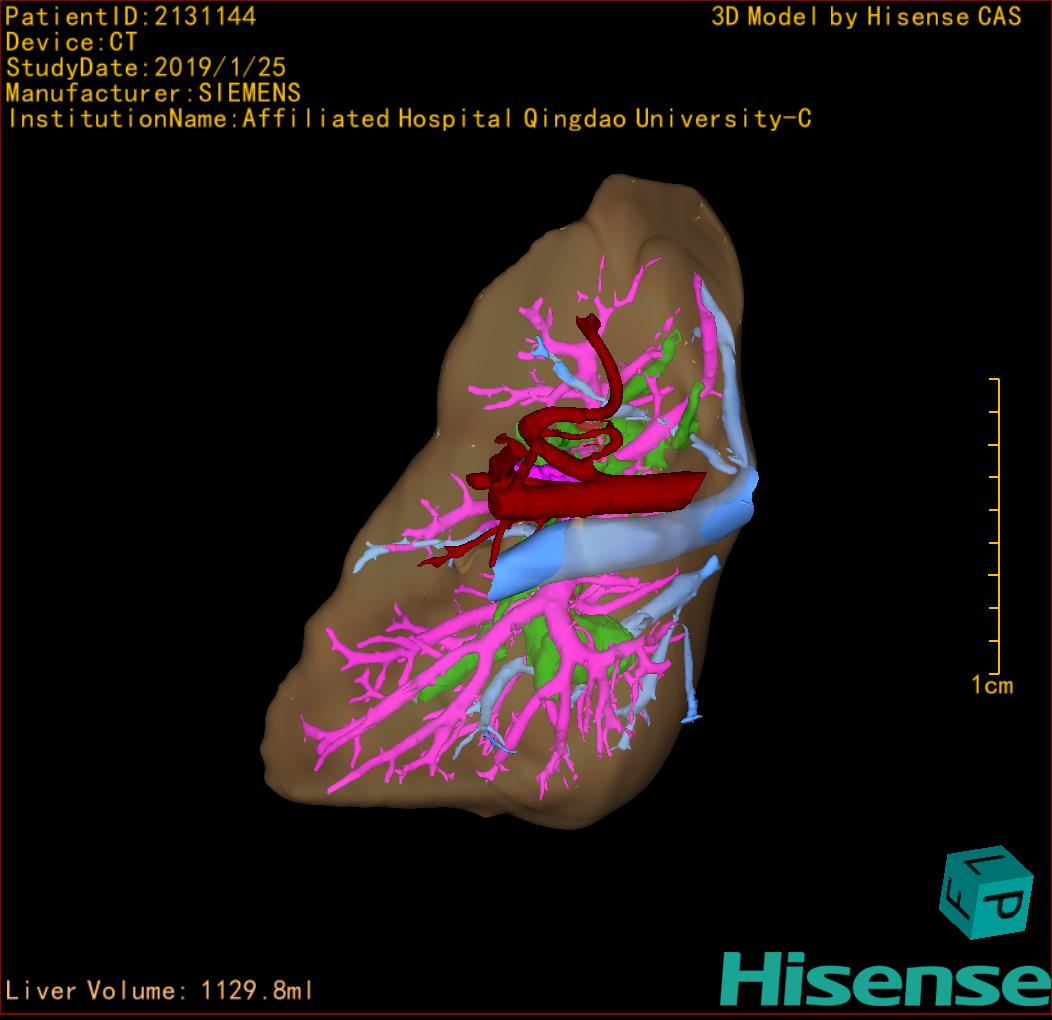Viewport: 1052px width, 1020px height.
Task: Click the "3D Model by Hisense CAS" caption
Action: pos(866,16)
